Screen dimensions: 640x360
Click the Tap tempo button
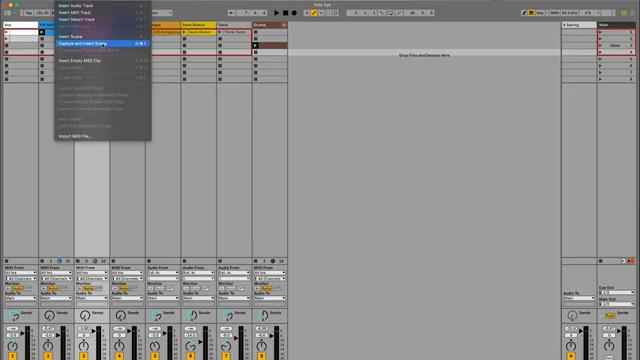click(28, 13)
